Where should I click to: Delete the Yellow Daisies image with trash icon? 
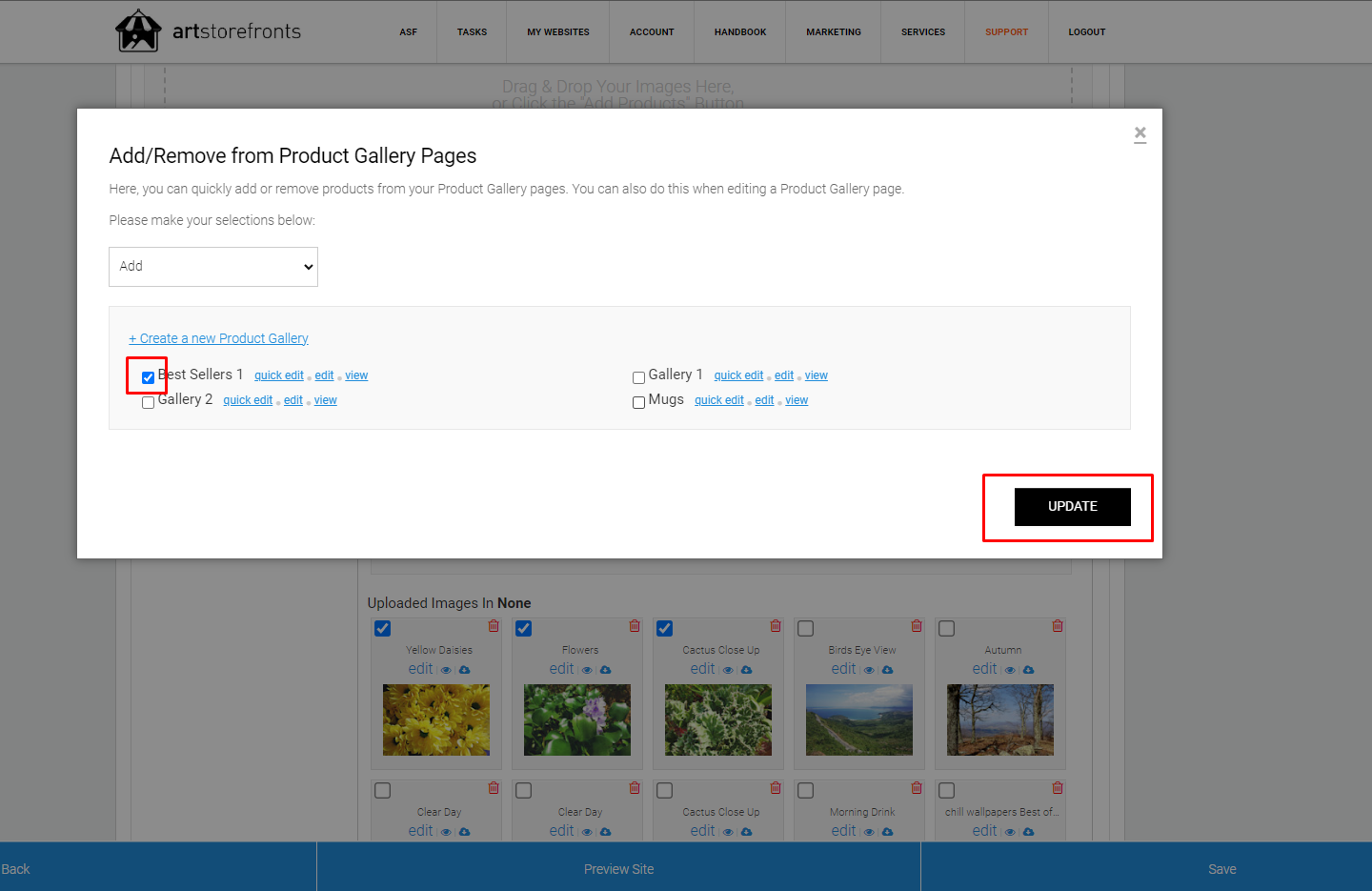coord(494,626)
